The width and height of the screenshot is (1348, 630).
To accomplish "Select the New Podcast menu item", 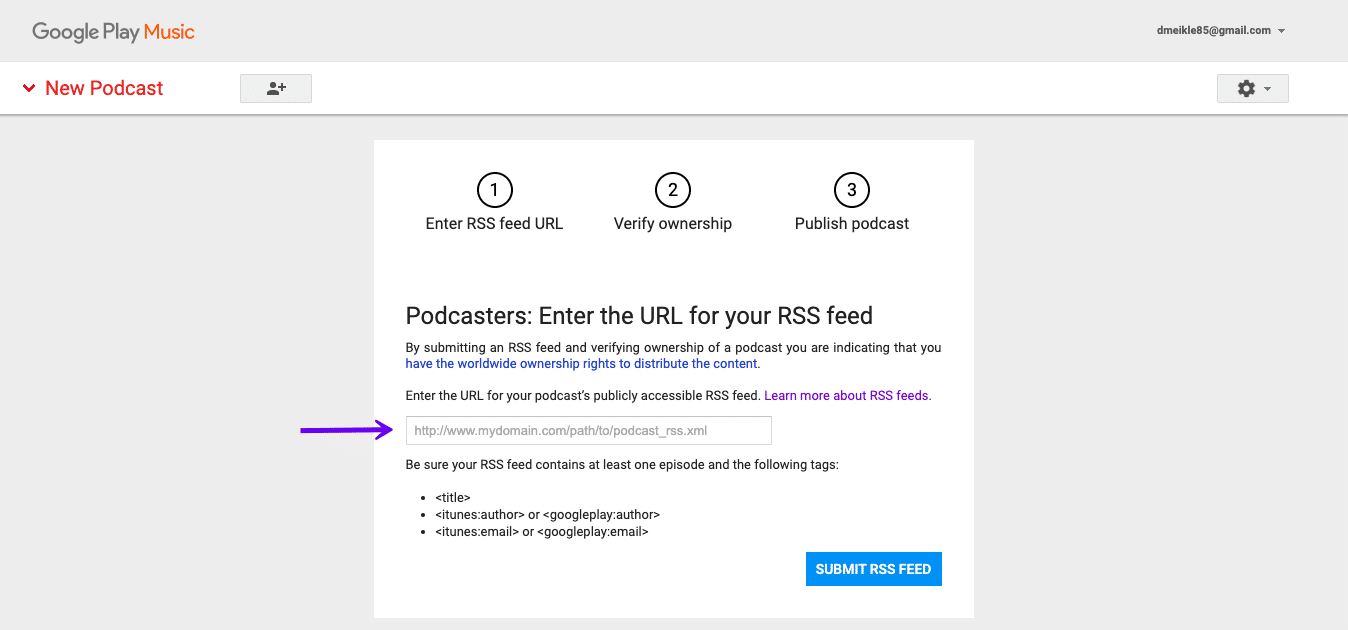I will [x=103, y=88].
